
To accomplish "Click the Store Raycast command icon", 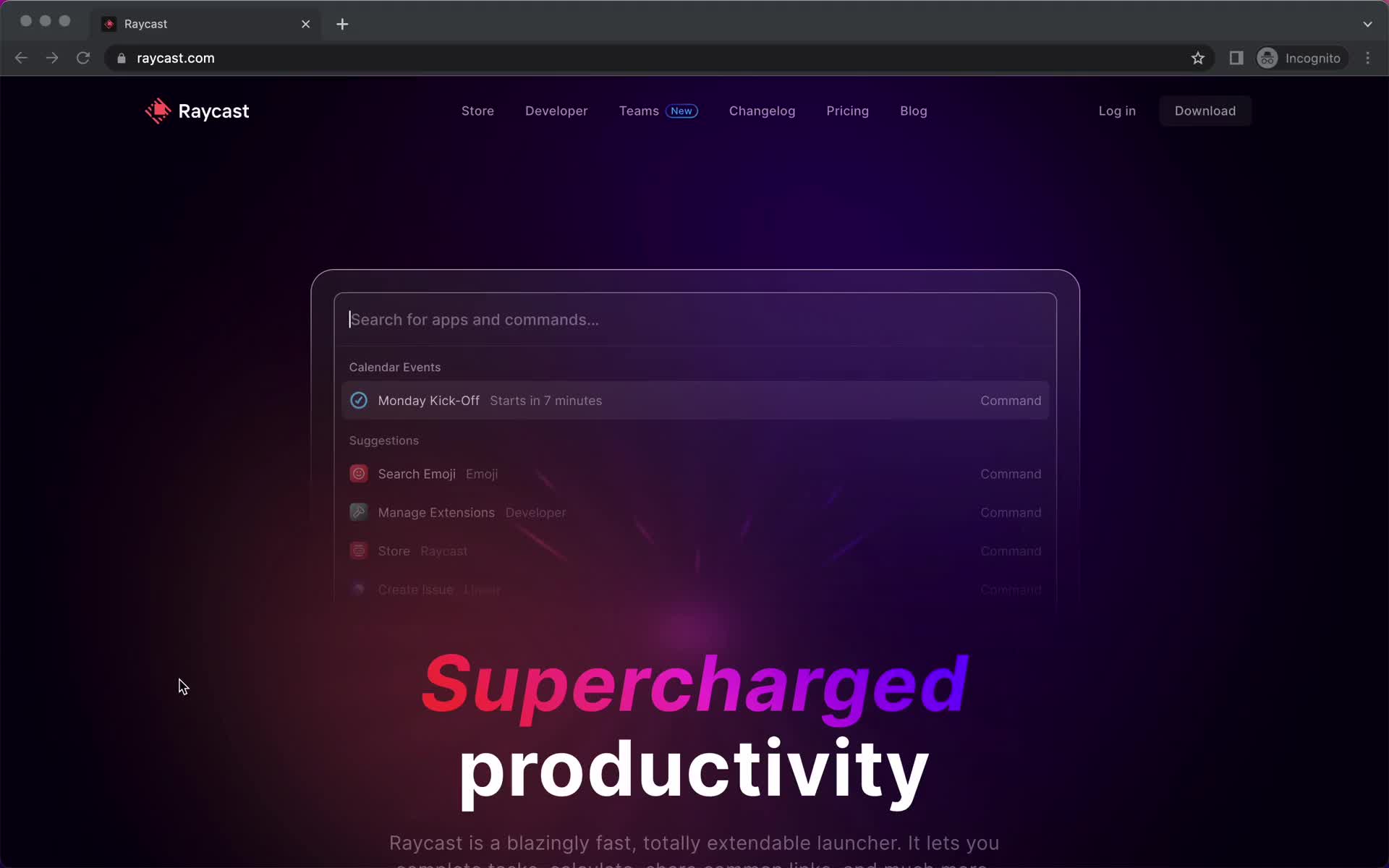I will coord(358,550).
